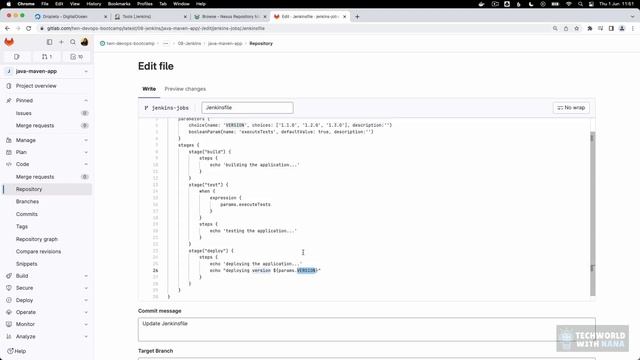Open Commits in the sidebar
640x360 pixels.
click(x=27, y=214)
